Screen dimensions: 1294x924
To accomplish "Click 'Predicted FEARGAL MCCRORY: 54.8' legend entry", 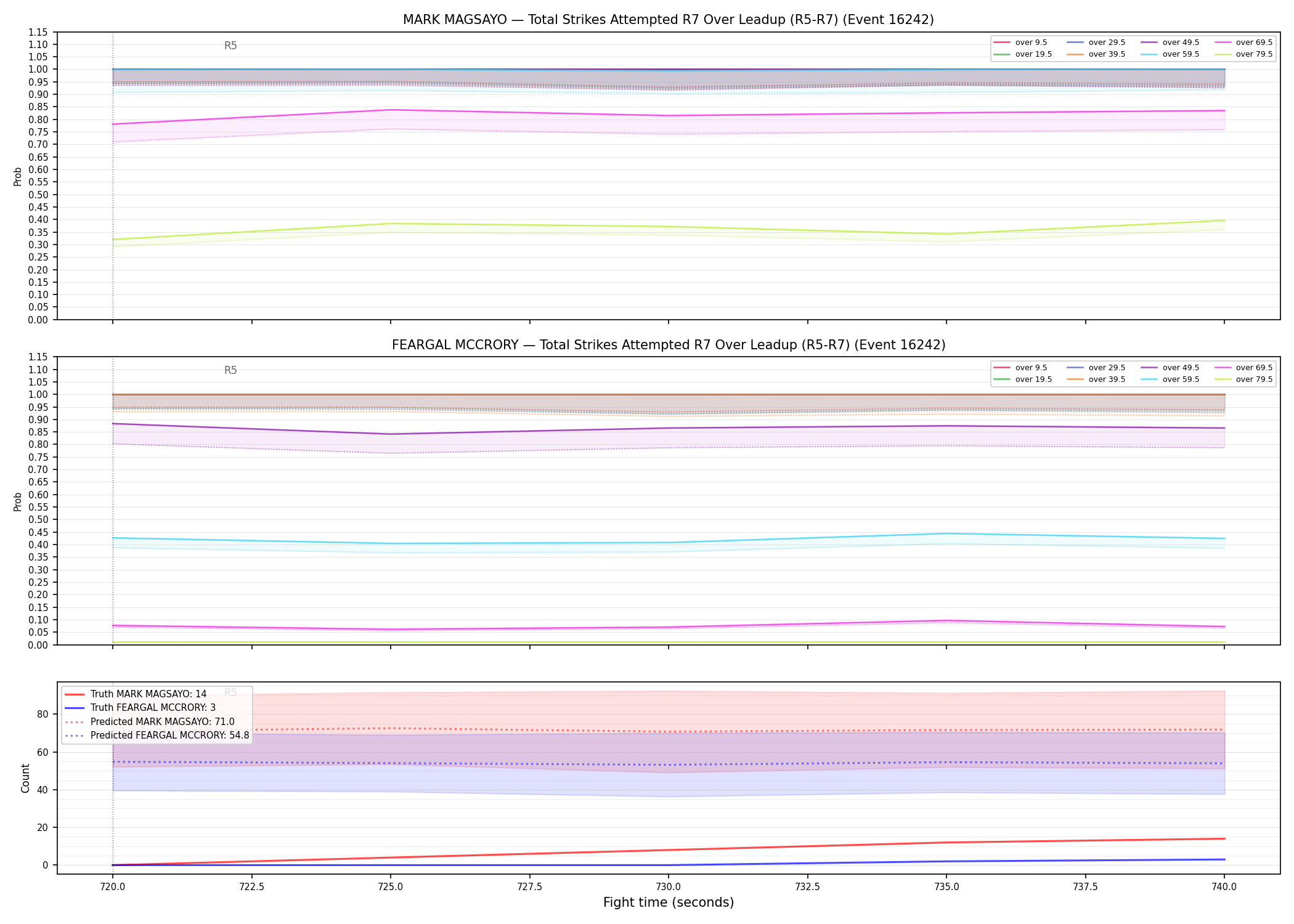I will pyautogui.click(x=157, y=736).
